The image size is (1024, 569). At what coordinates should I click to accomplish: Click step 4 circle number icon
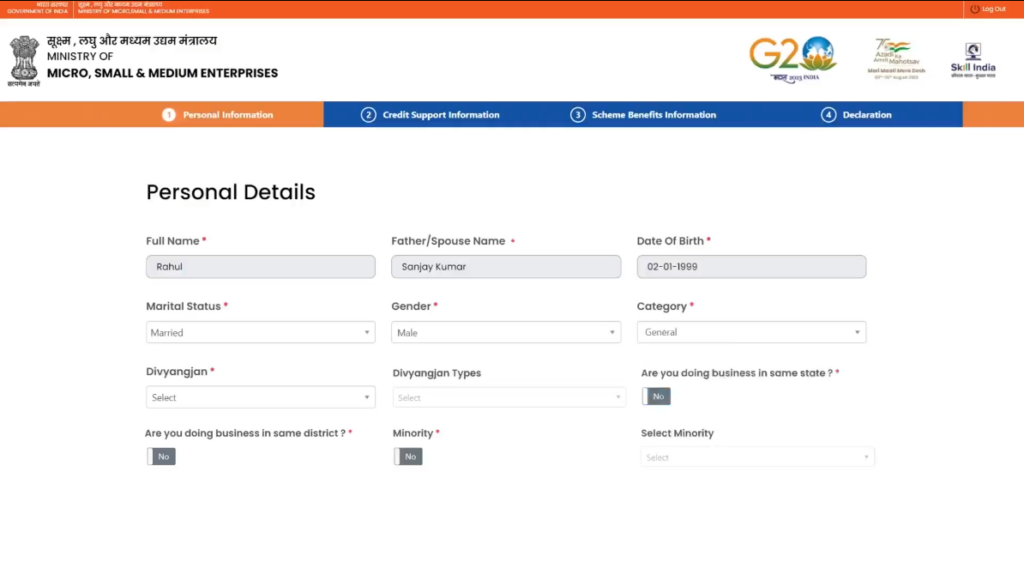(828, 115)
